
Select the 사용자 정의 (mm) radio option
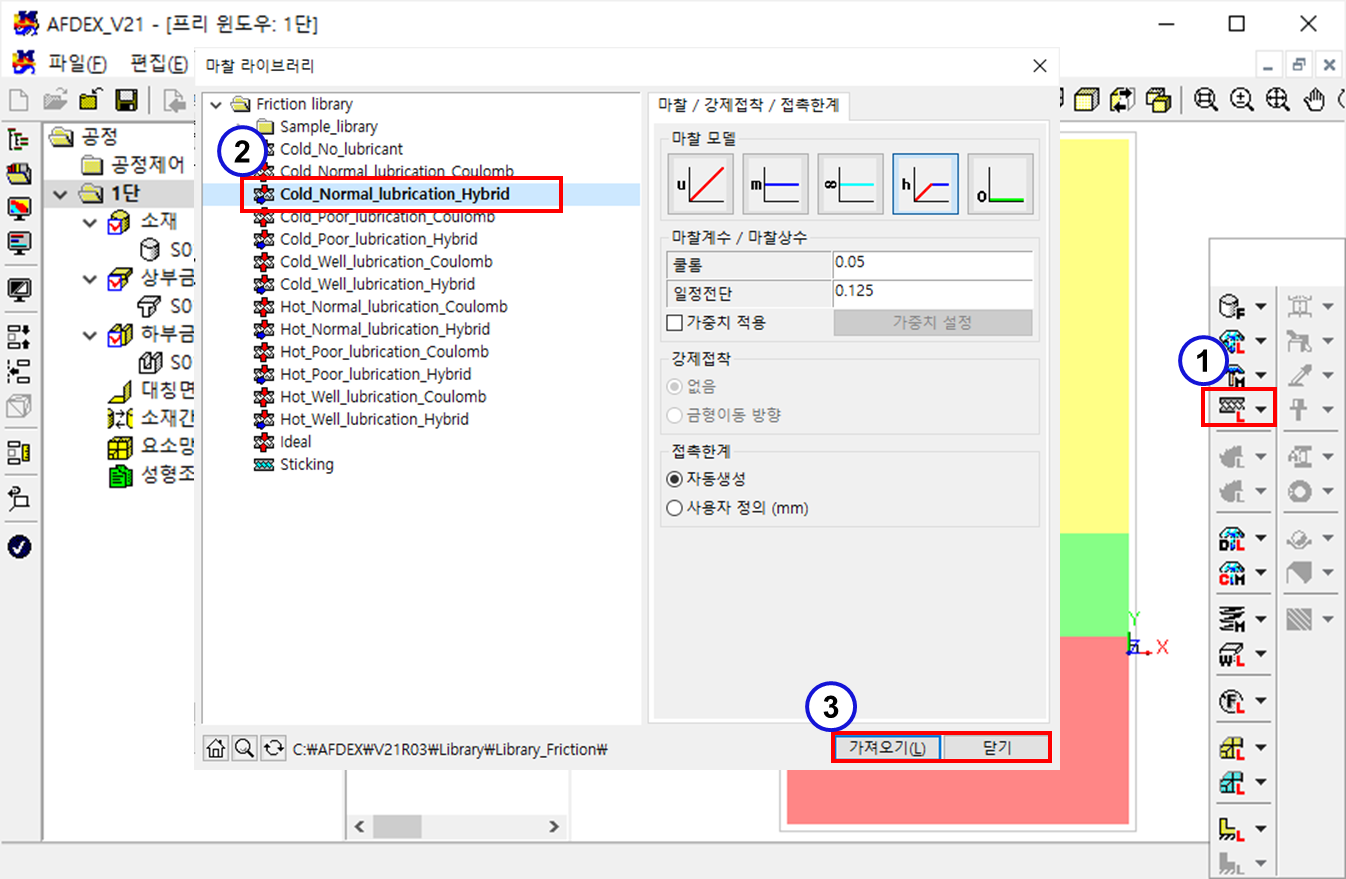pyautogui.click(x=674, y=508)
